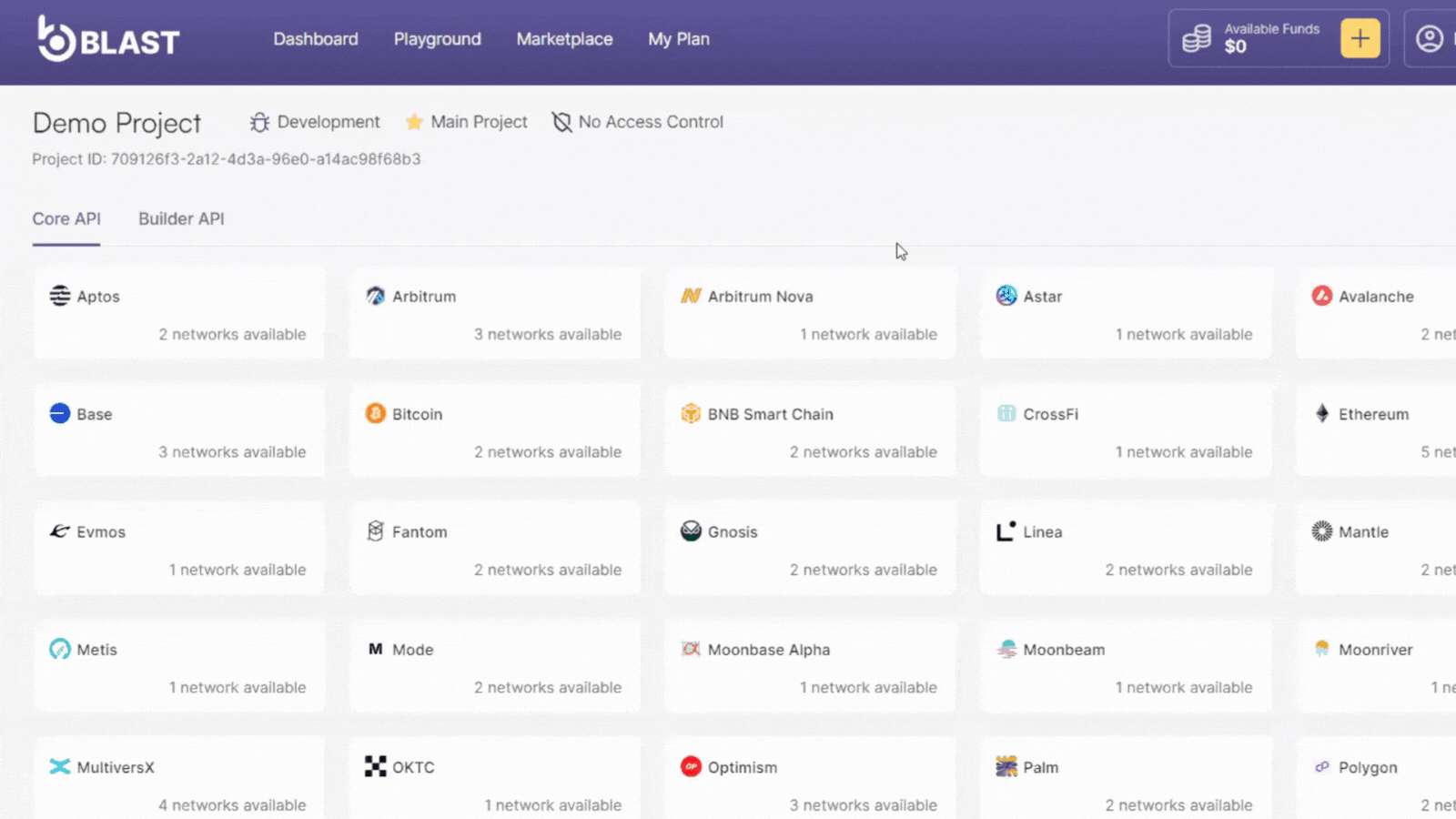Click Arbitrum Nova '1 network available' text
This screenshot has height=819, width=1456.
(x=868, y=334)
